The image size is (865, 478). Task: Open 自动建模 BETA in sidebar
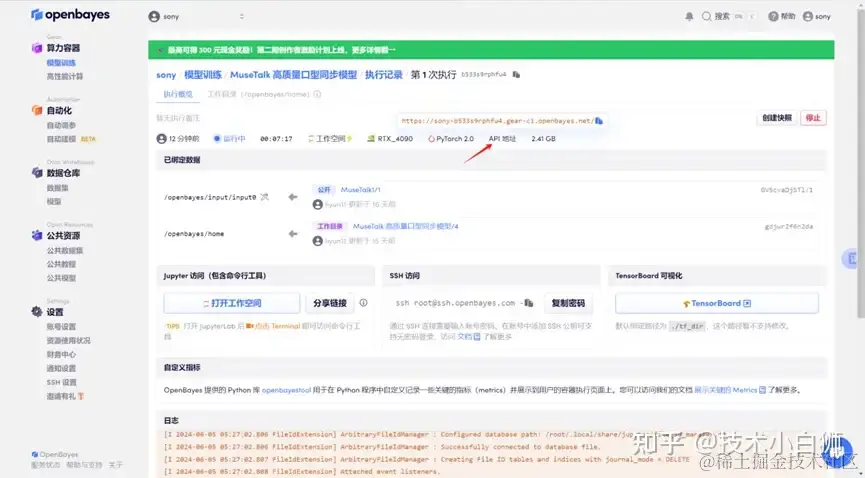71,139
